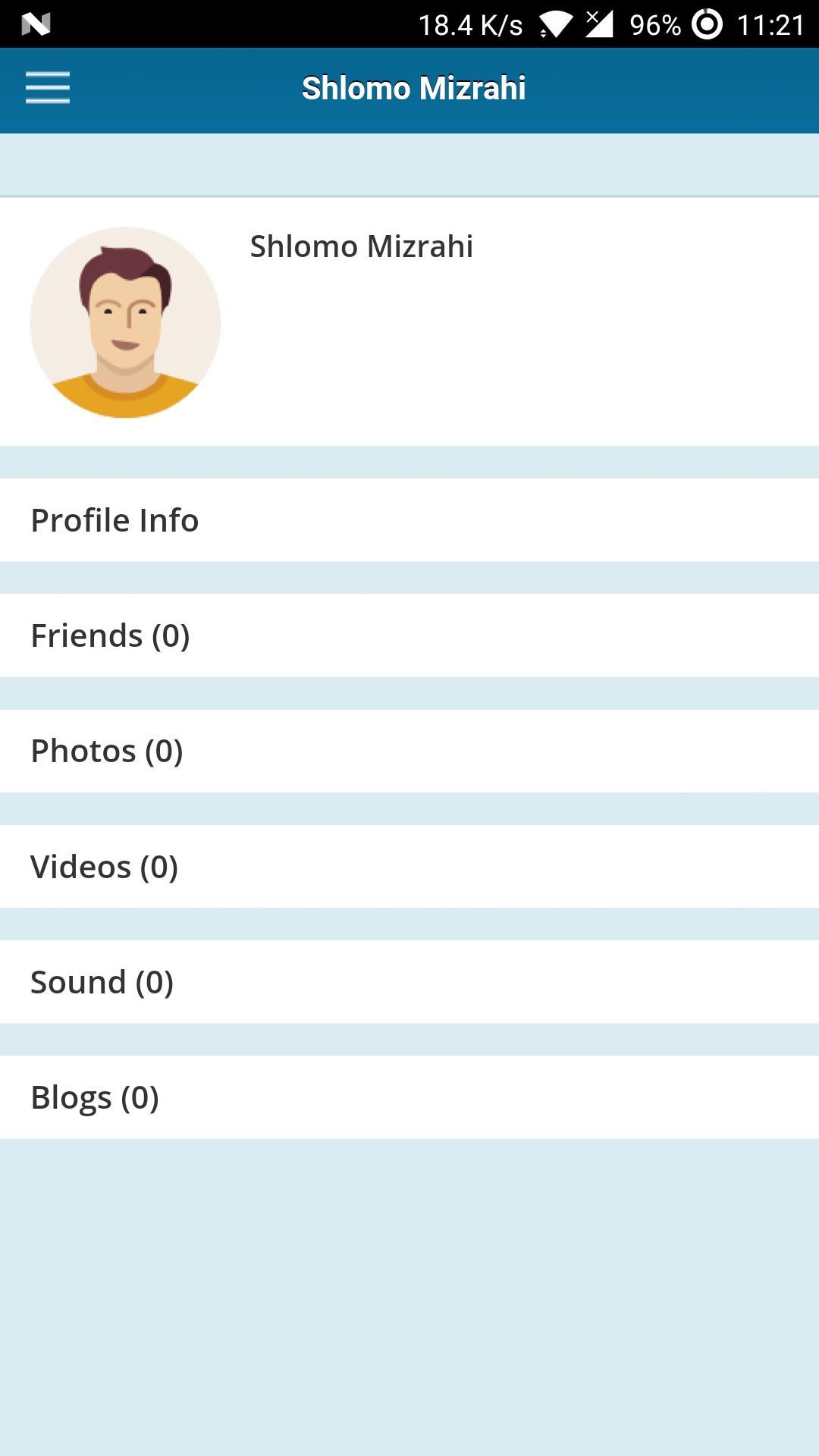Select the Sound (0) entry
Screen dimensions: 819x1456
coord(409,982)
